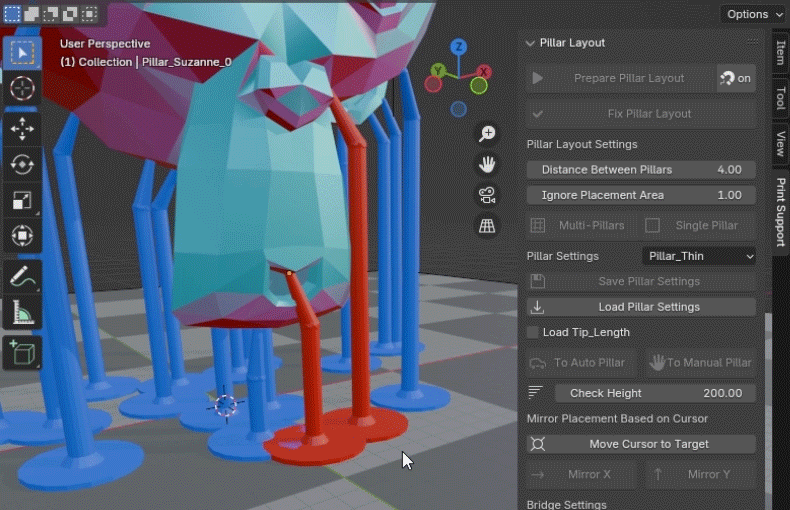790x510 pixels.
Task: Open the Item sidebar tab
Action: 780,52
